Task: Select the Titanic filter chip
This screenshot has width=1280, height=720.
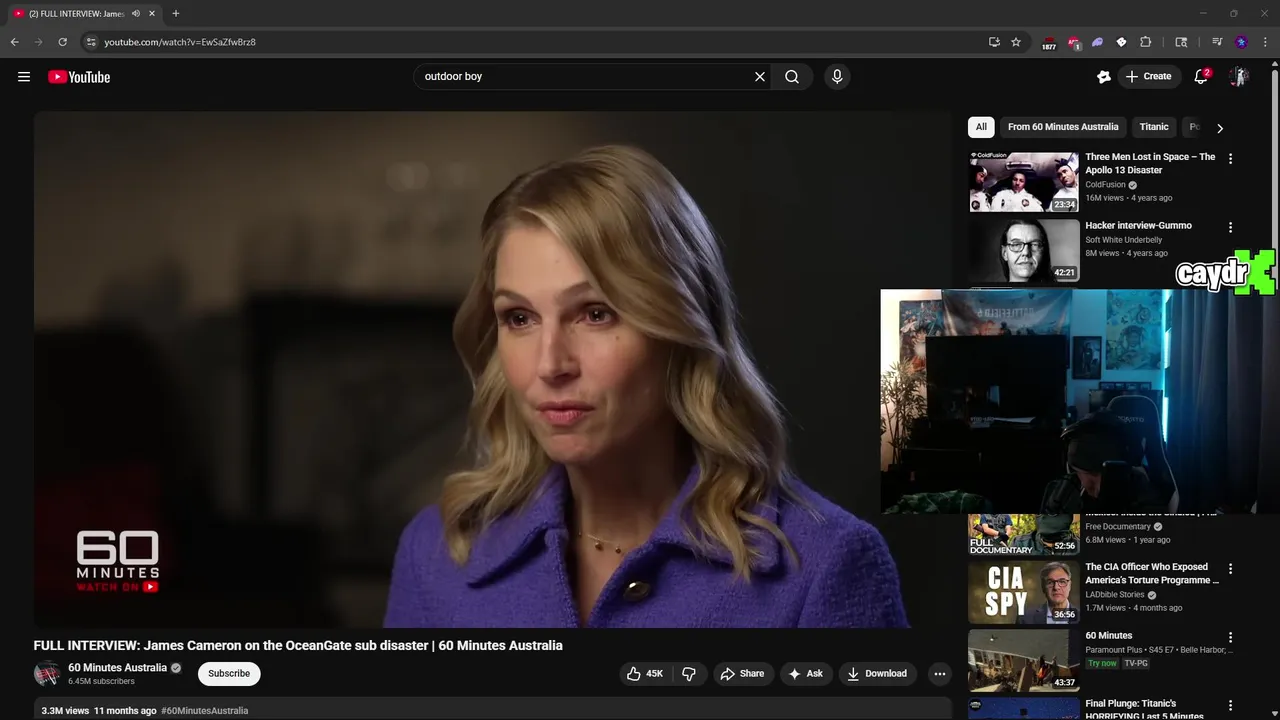Action: 1154,127
